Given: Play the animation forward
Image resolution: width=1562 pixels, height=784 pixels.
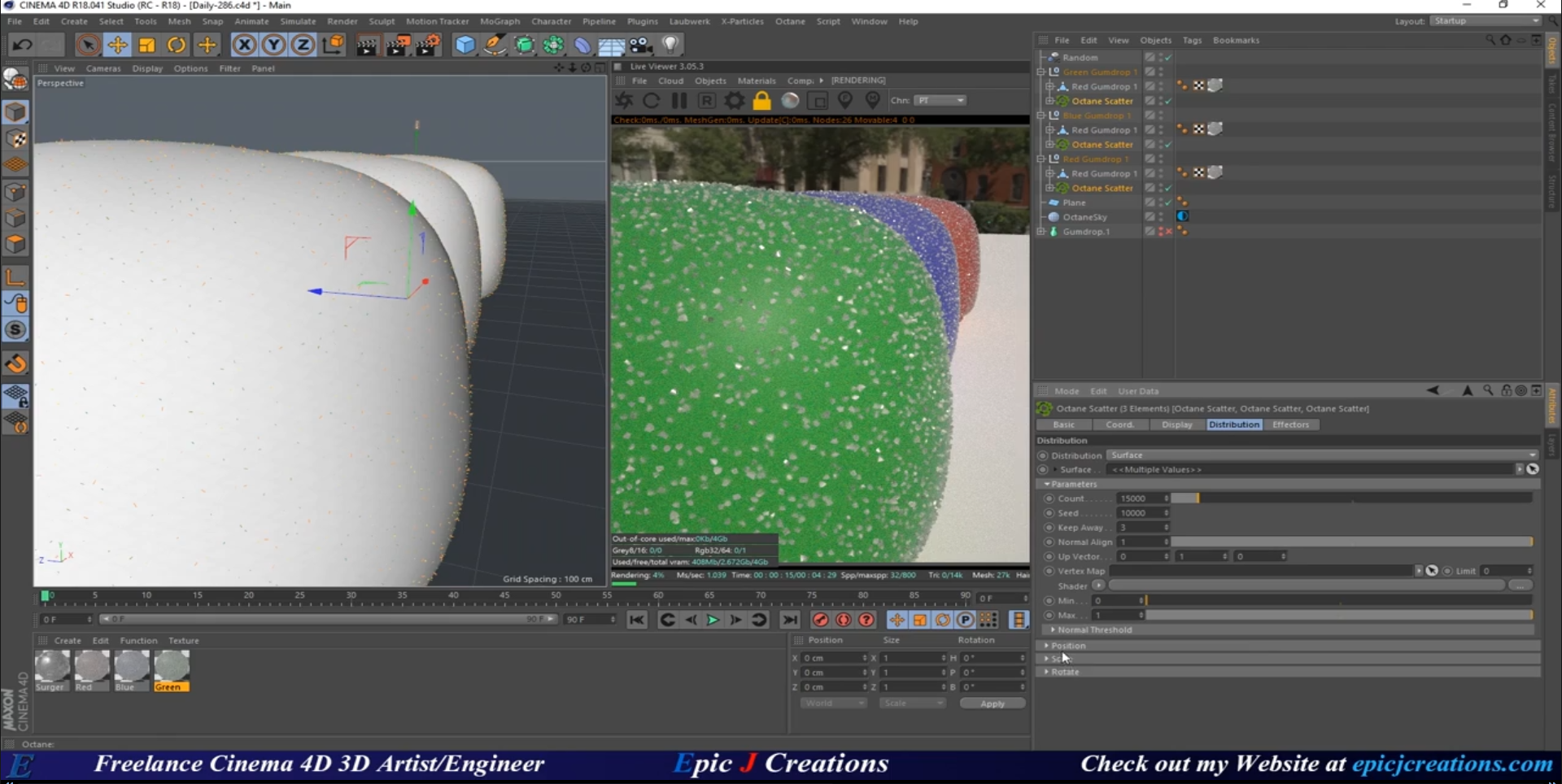Looking at the screenshot, I should (713, 620).
